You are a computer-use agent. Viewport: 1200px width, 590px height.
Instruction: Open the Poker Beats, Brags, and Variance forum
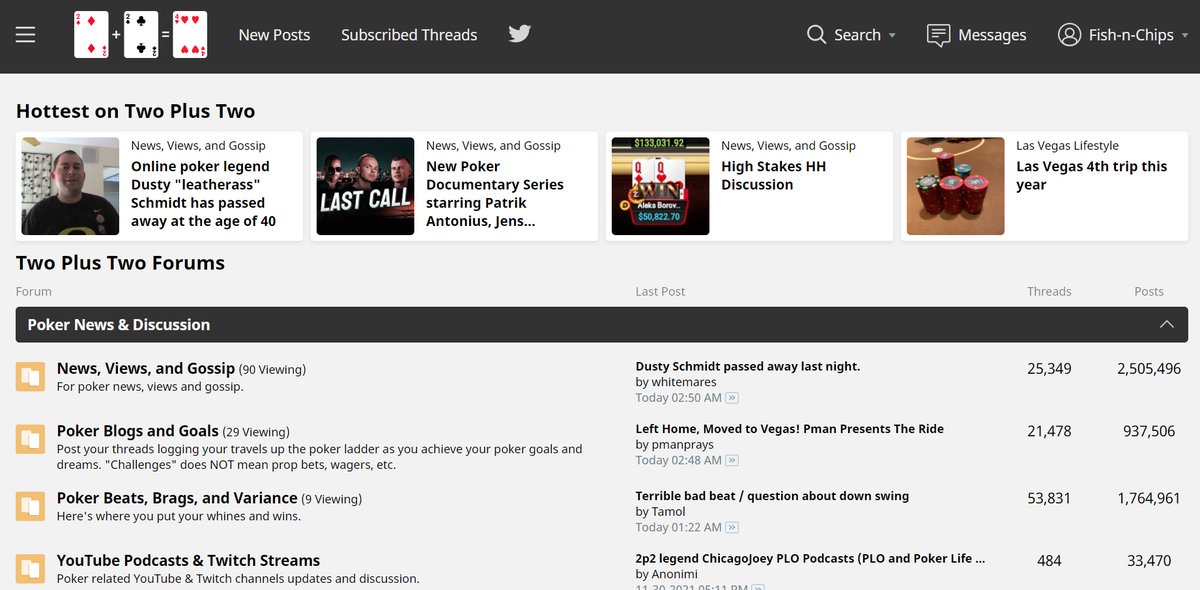177,498
